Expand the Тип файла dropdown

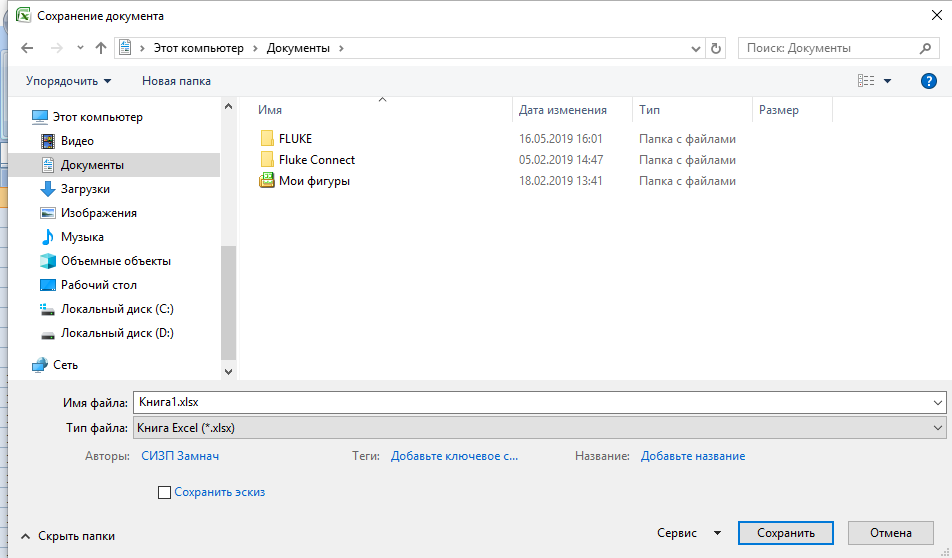click(937, 428)
